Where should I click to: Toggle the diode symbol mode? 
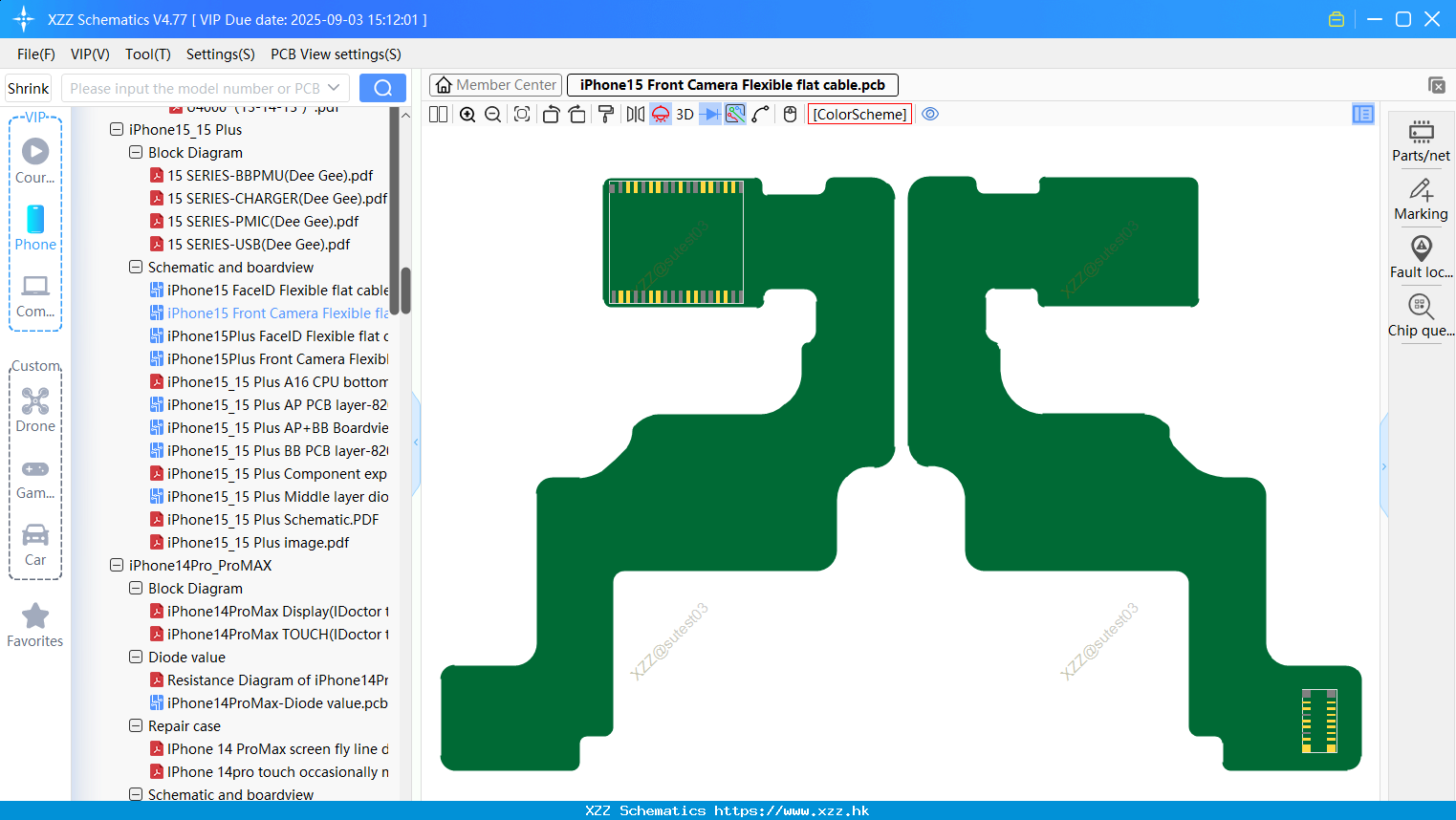coord(710,114)
